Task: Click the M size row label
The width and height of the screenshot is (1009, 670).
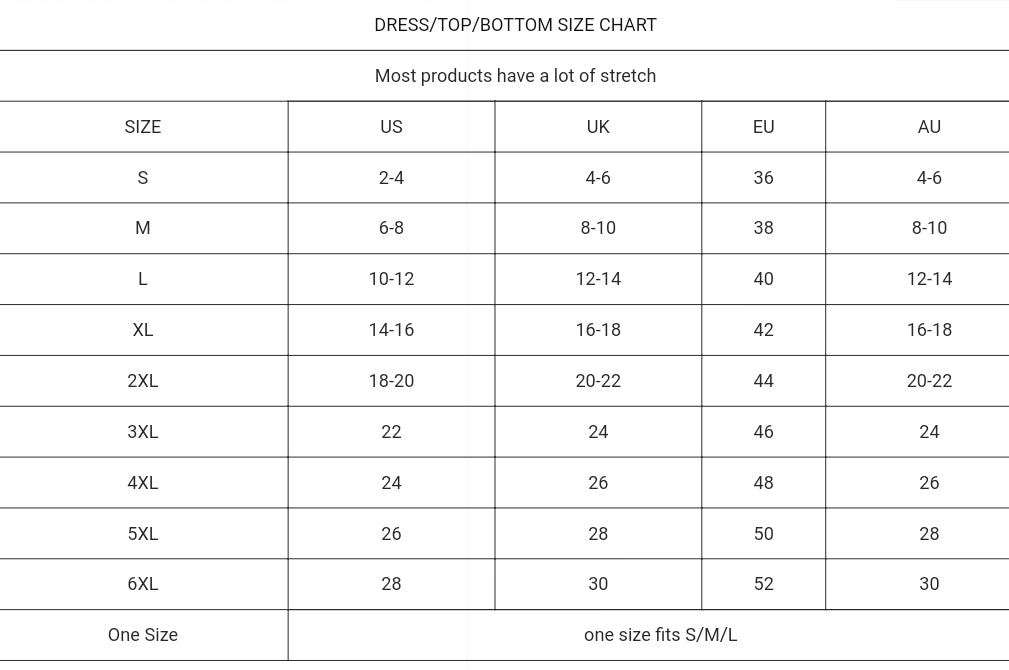Action: click(143, 228)
